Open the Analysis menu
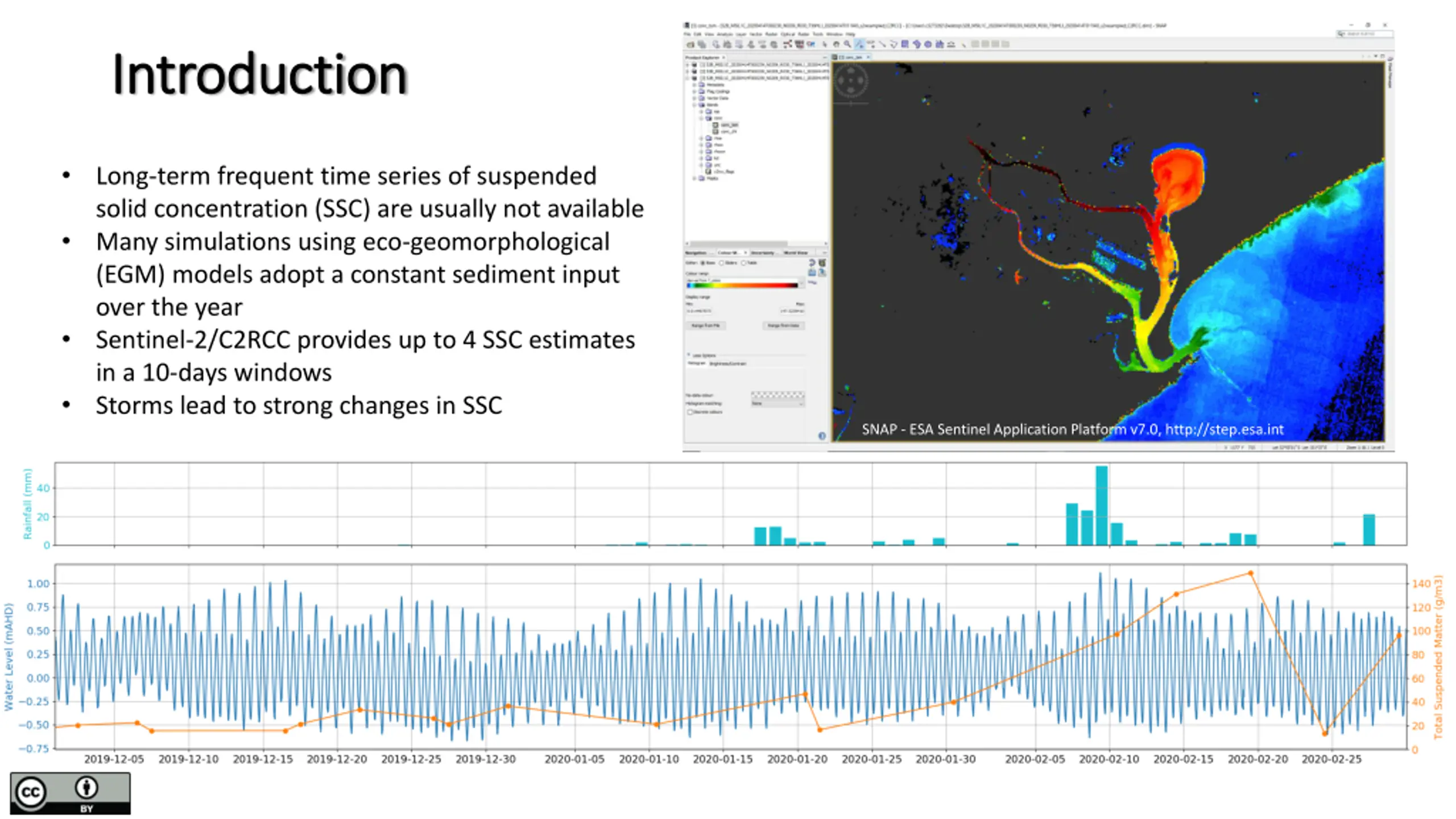The image size is (1456, 819). pos(725,34)
